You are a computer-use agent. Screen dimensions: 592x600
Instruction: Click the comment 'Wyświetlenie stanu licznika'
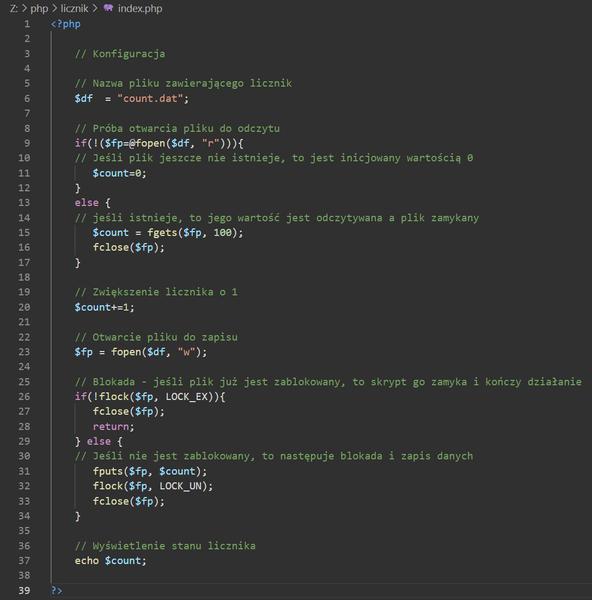coord(165,546)
